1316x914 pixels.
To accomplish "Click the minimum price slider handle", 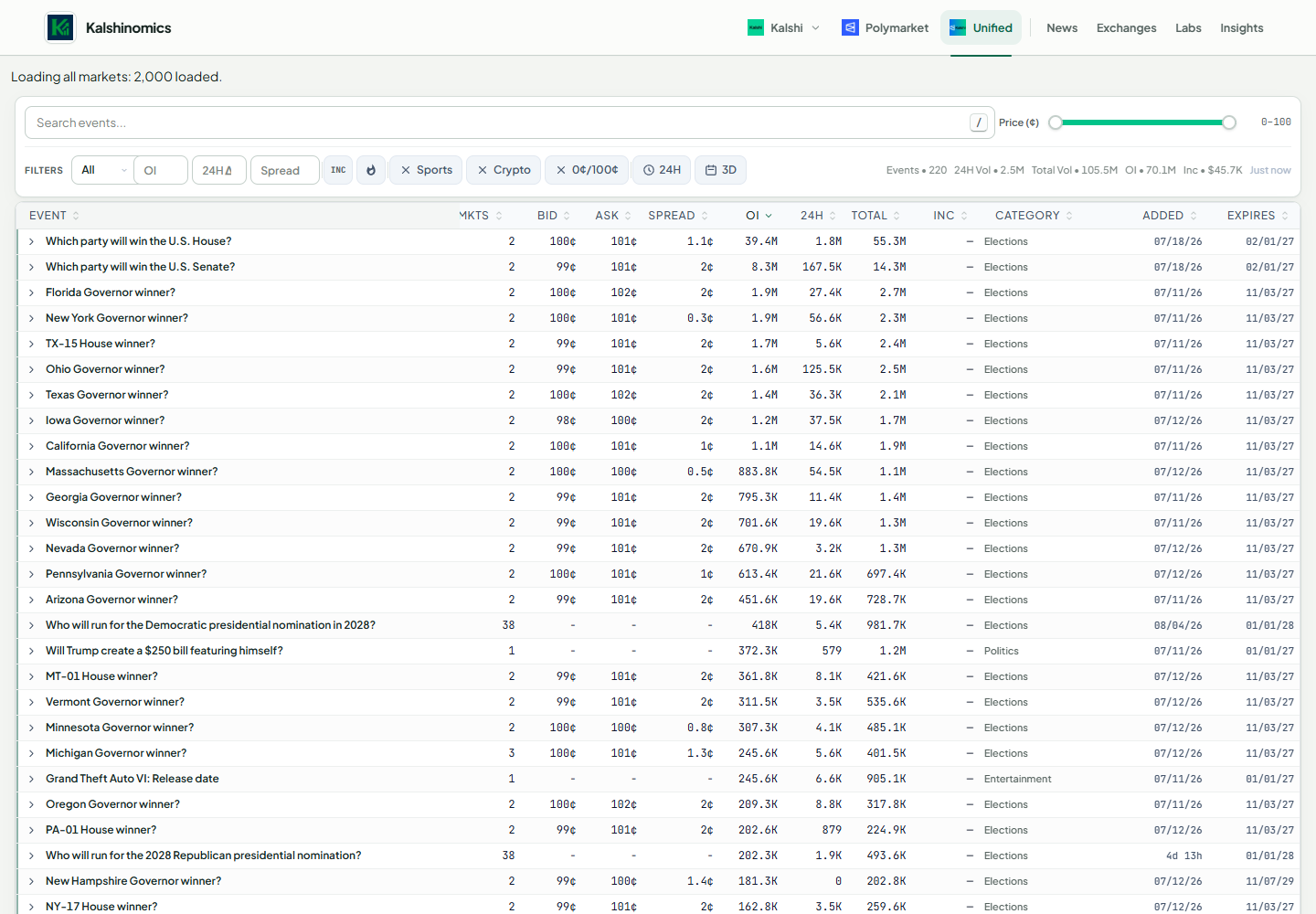I will (1056, 122).
